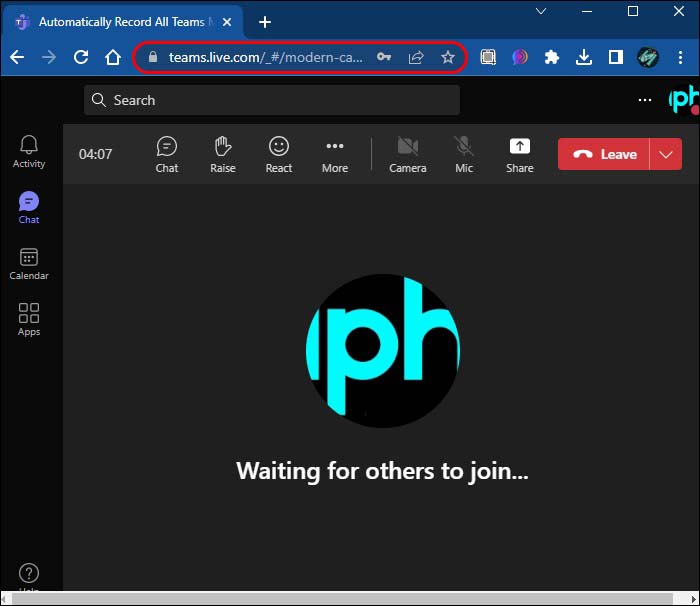Open the screenshot capture extension icon
Image resolution: width=700 pixels, height=606 pixels.
[x=488, y=57]
